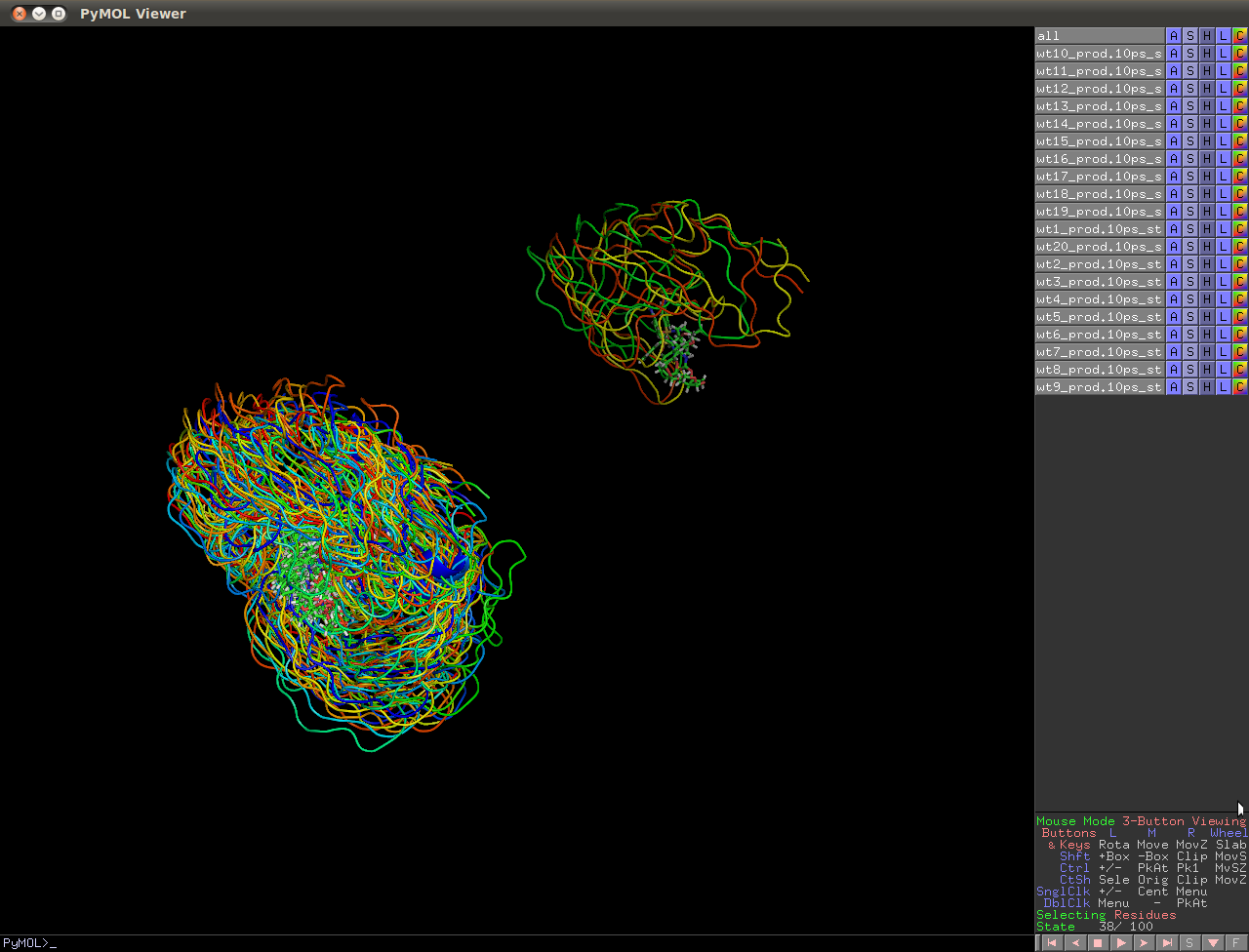Step forward one frame
Viewport: 1249px width, 952px height.
coord(1144,943)
